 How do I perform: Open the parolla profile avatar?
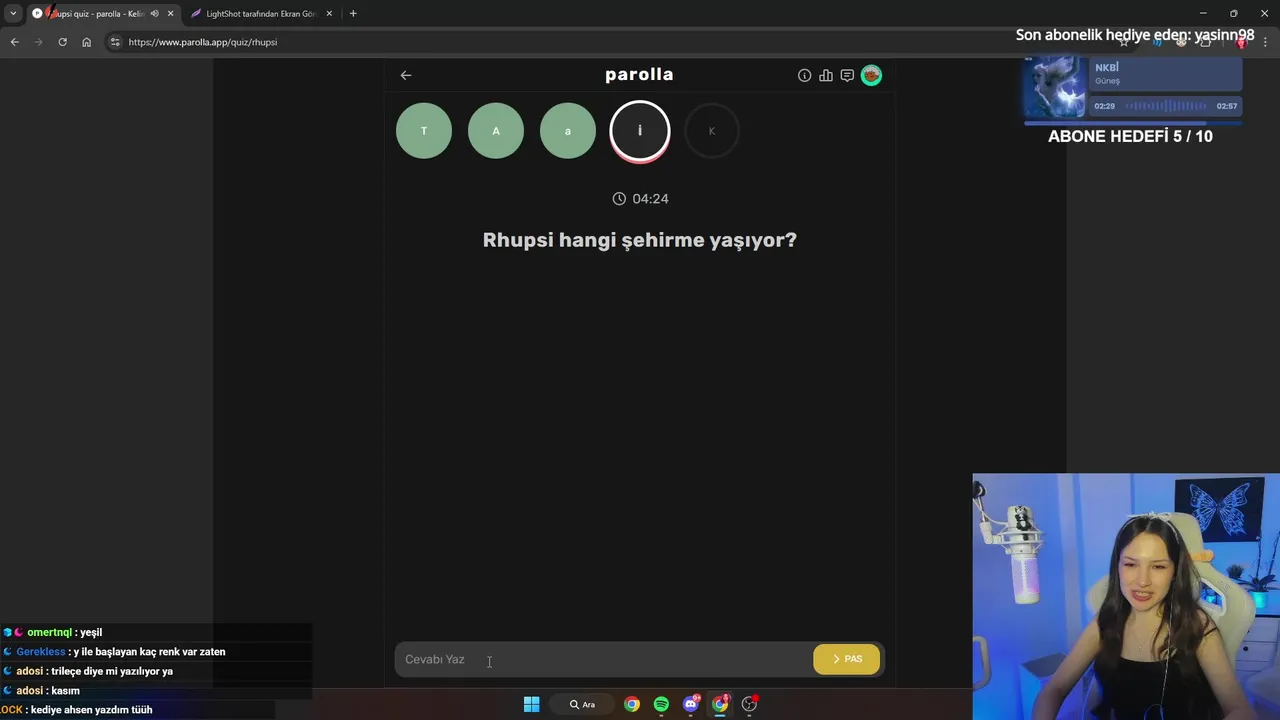click(871, 75)
